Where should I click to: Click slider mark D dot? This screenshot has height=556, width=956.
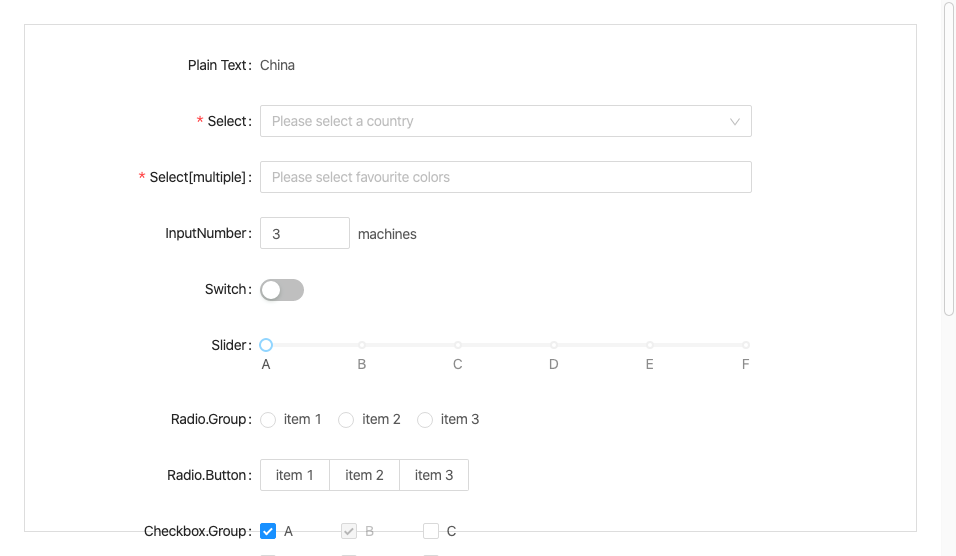tap(554, 345)
